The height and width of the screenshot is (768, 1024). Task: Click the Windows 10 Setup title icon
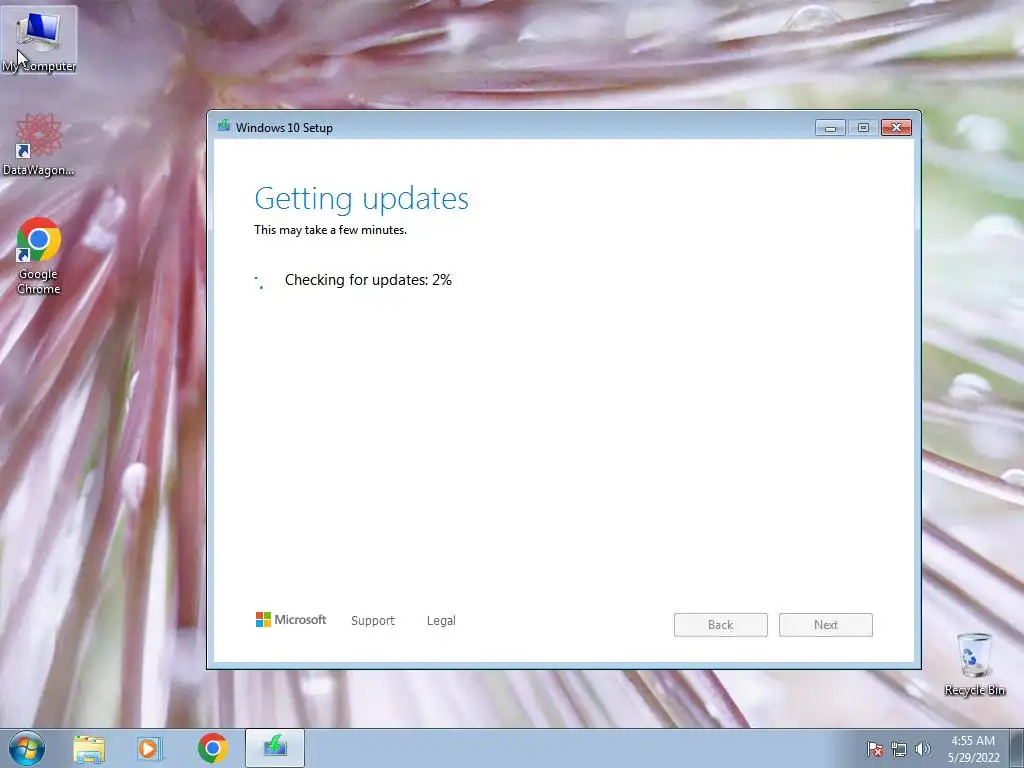click(x=224, y=126)
